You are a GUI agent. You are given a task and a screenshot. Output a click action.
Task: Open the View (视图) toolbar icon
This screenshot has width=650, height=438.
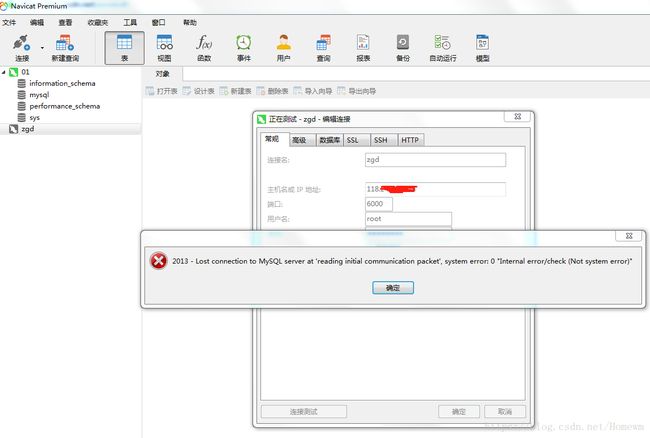[x=164, y=48]
